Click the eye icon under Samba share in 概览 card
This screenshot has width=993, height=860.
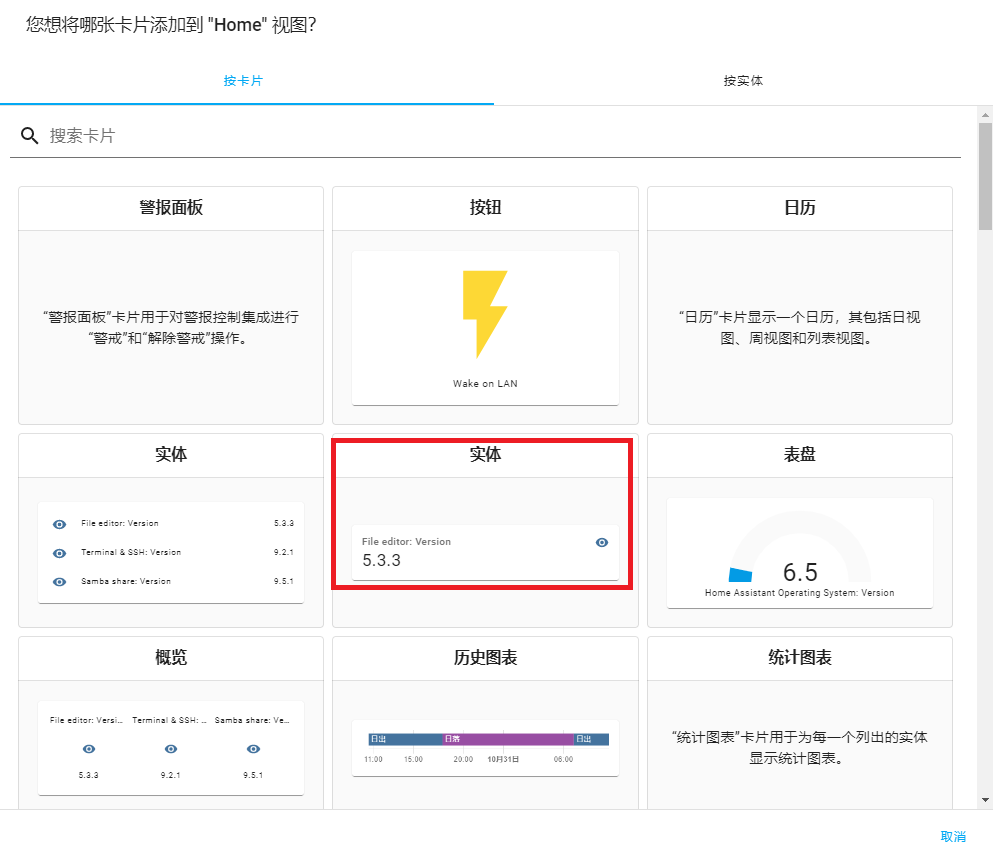point(253,749)
